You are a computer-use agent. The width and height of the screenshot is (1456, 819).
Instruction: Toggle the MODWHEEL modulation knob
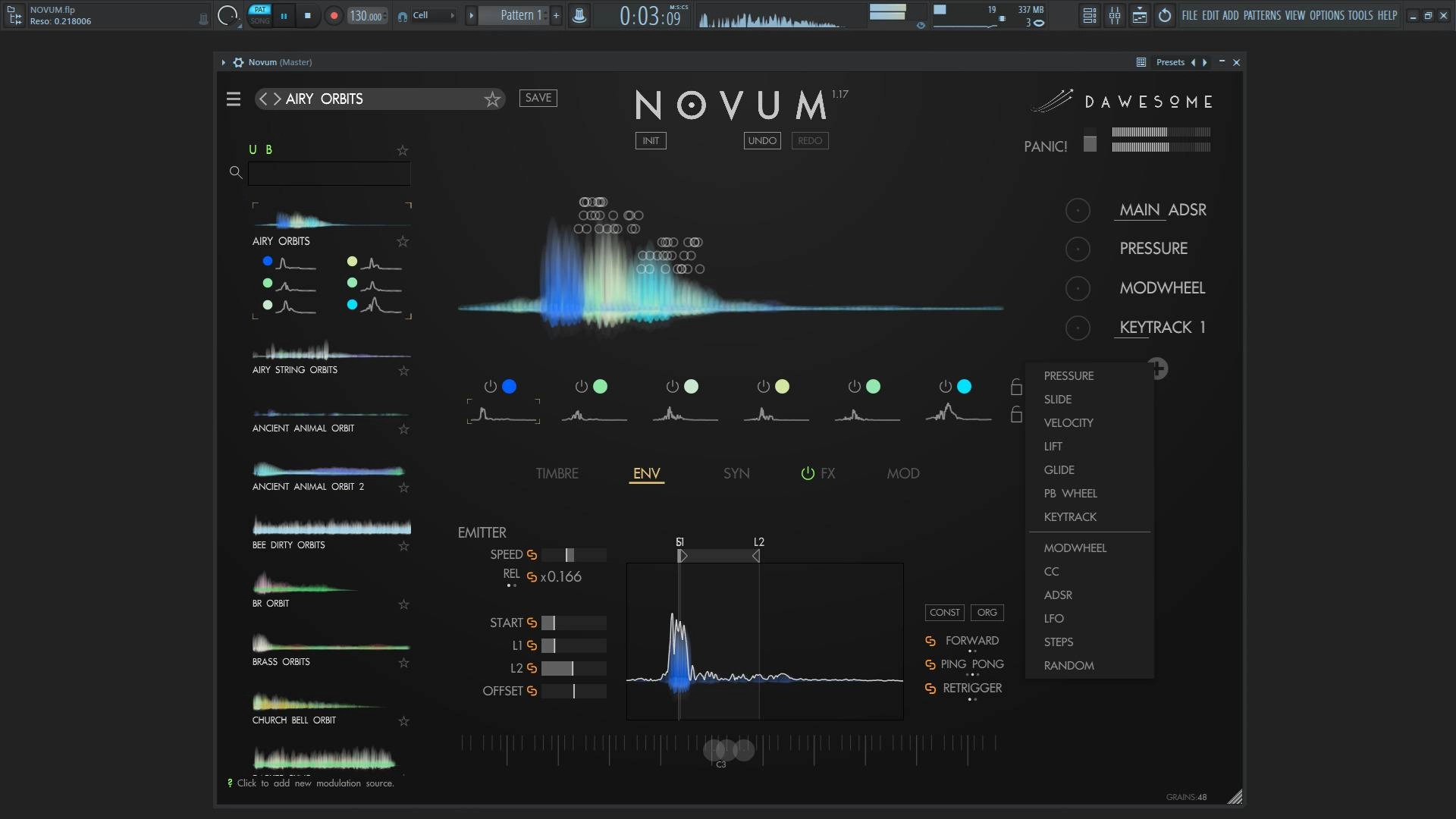pos(1078,289)
